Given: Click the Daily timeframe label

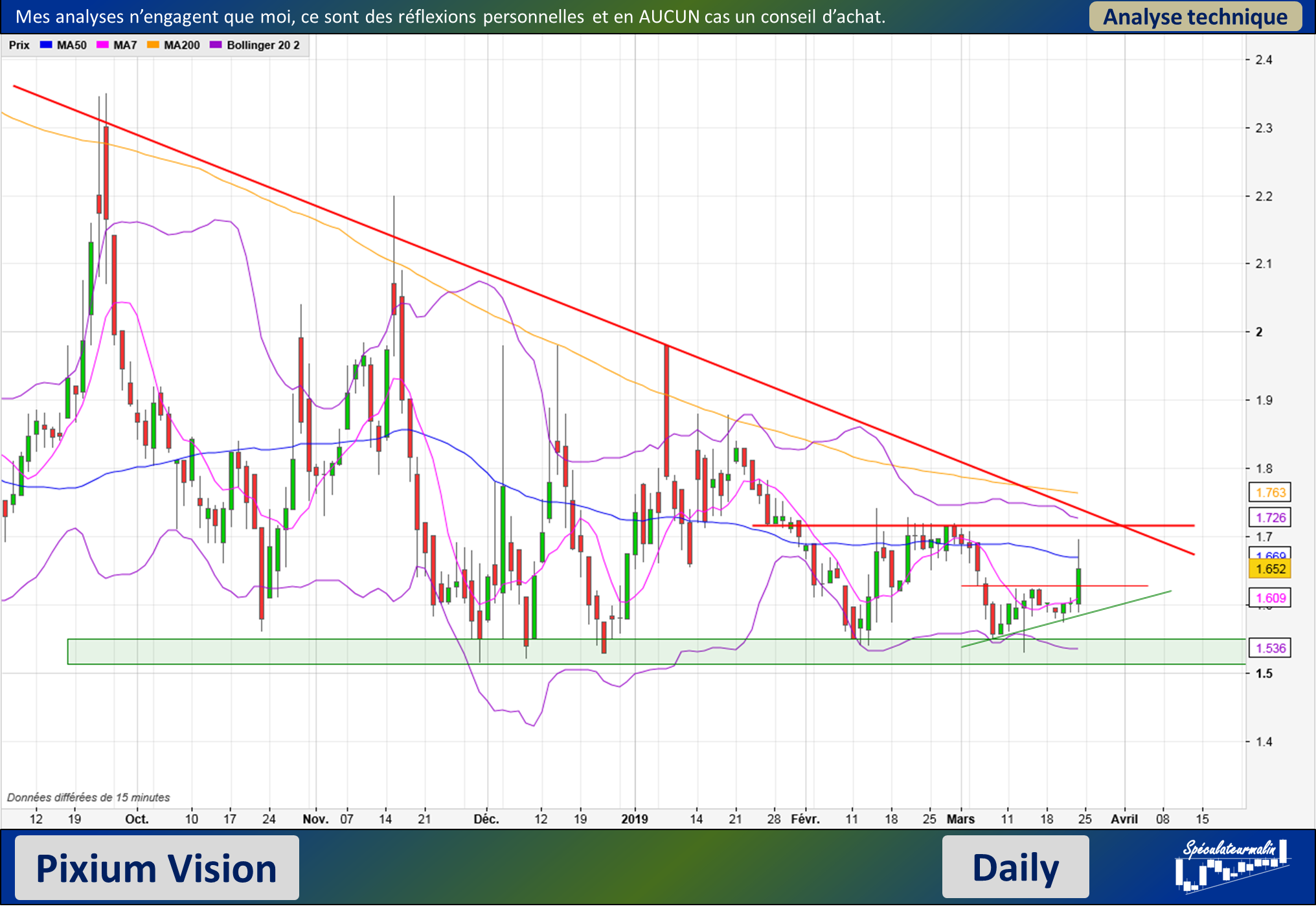Looking at the screenshot, I should click(x=1015, y=867).
